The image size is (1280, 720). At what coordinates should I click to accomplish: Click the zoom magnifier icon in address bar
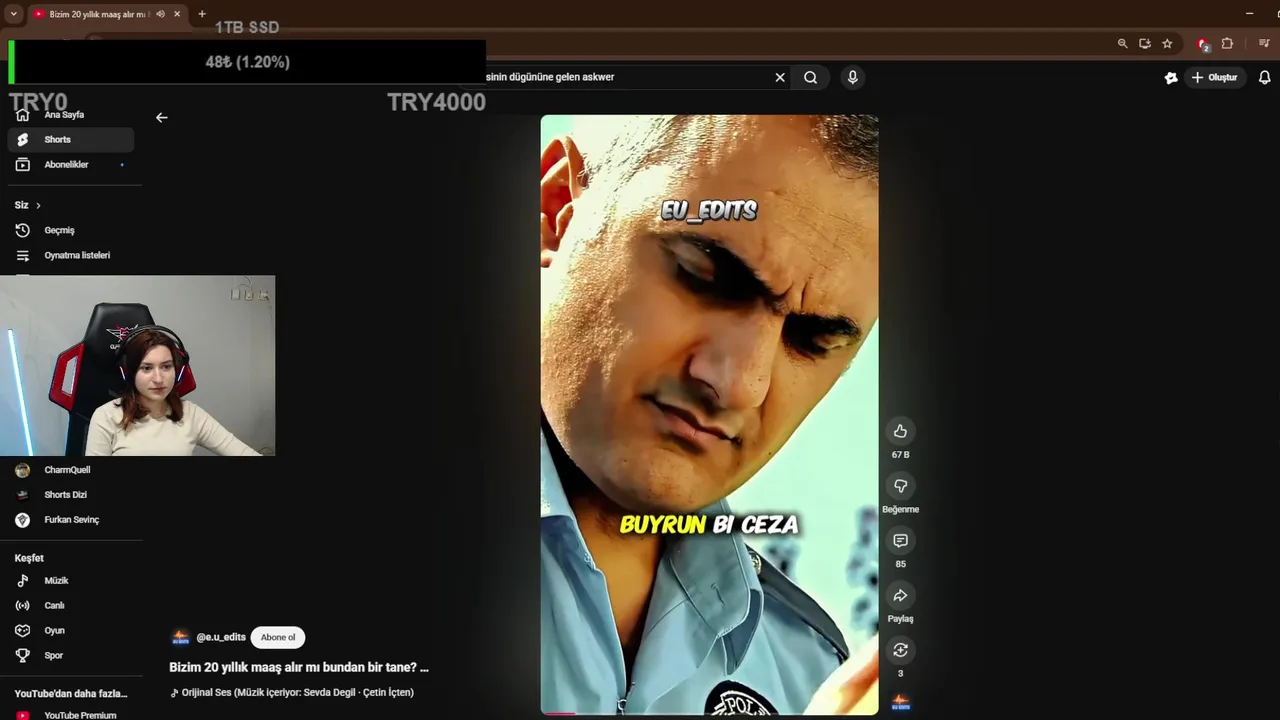(1122, 44)
